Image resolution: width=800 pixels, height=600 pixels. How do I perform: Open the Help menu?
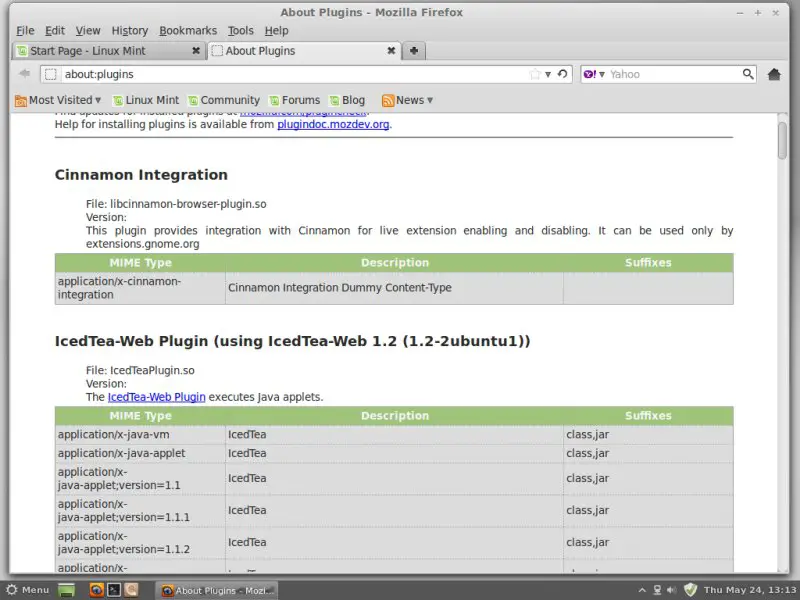(276, 31)
